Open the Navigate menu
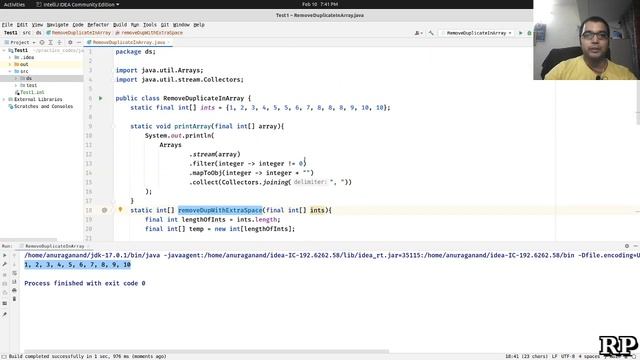Screen dimensions: 640x360 coord(58,25)
